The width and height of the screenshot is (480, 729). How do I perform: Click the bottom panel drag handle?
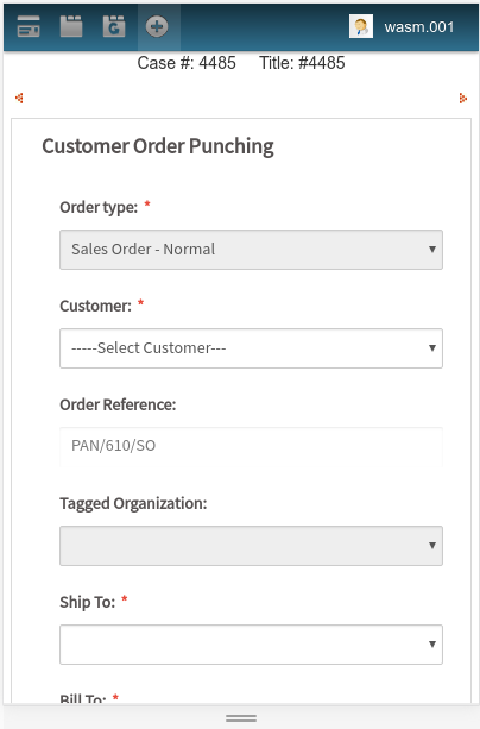[241, 718]
